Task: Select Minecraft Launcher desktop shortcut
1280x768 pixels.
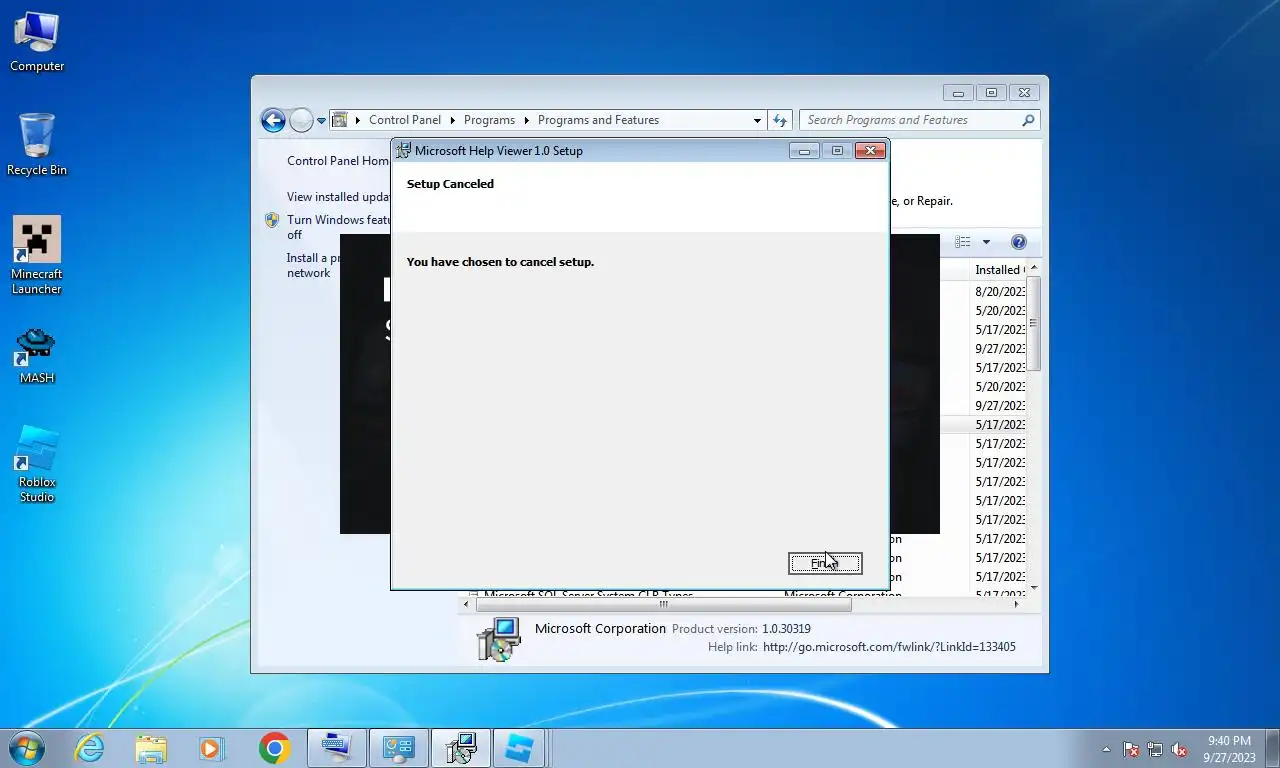Action: point(37,256)
